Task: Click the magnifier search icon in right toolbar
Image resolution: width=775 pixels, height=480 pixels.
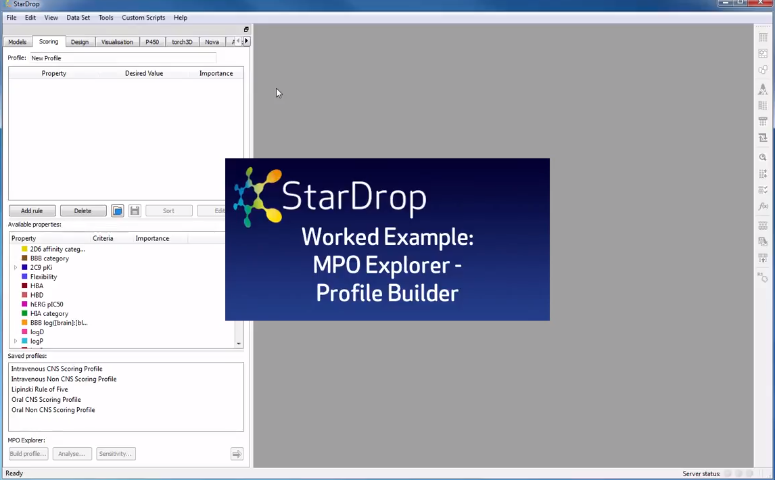Action: coord(763,158)
